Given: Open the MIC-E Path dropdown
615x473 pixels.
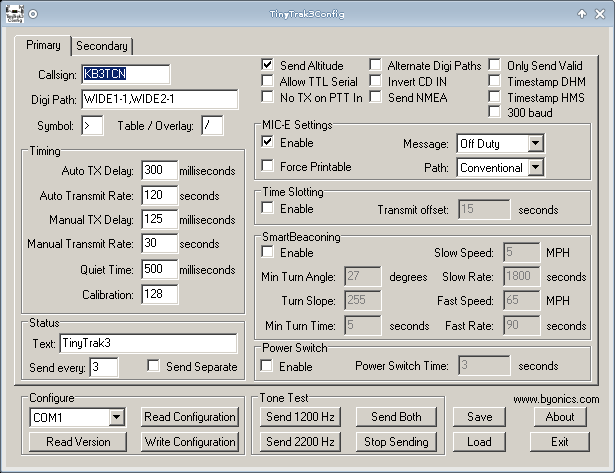Looking at the screenshot, I should coord(535,167).
